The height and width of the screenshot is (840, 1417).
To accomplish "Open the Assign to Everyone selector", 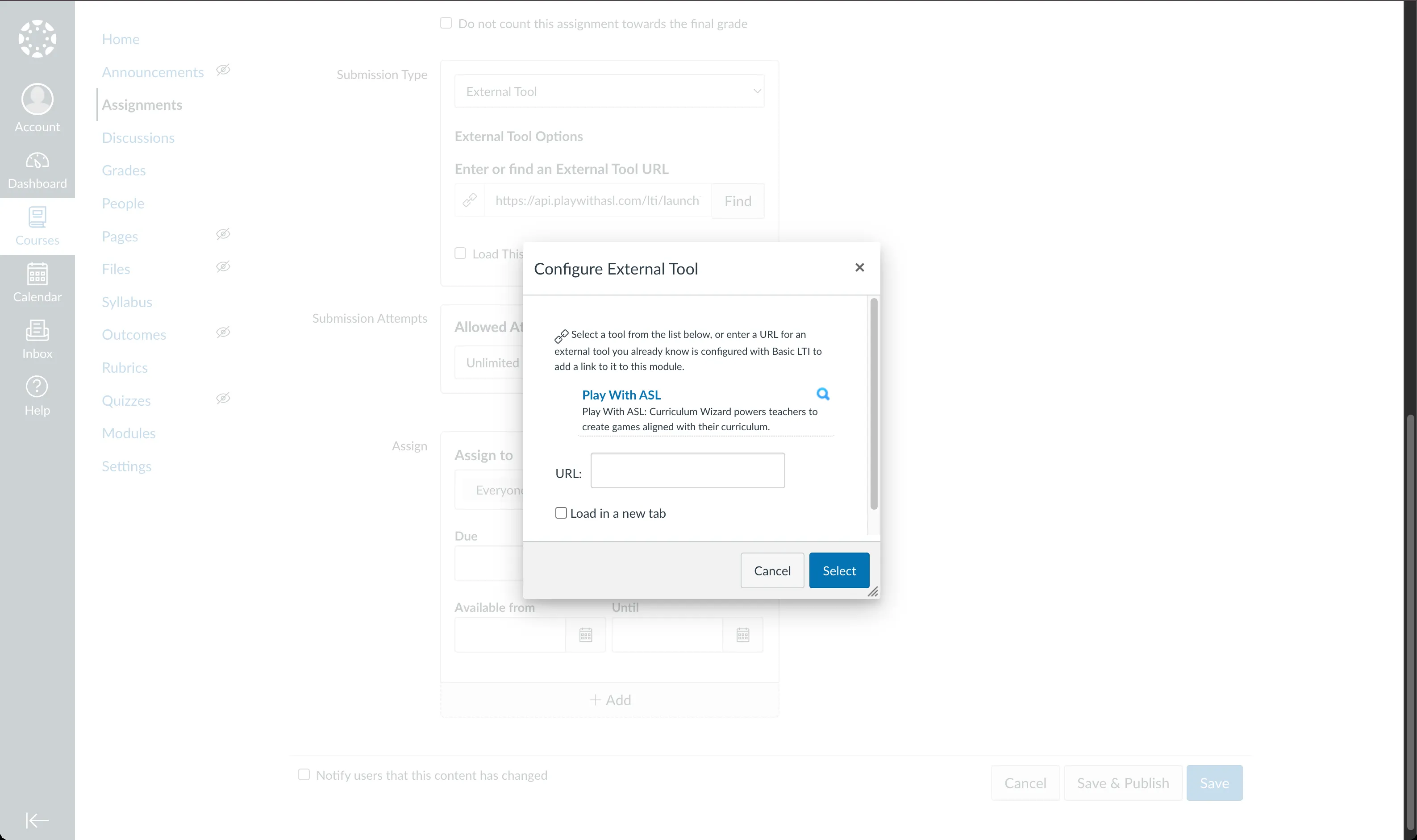I will [489, 490].
